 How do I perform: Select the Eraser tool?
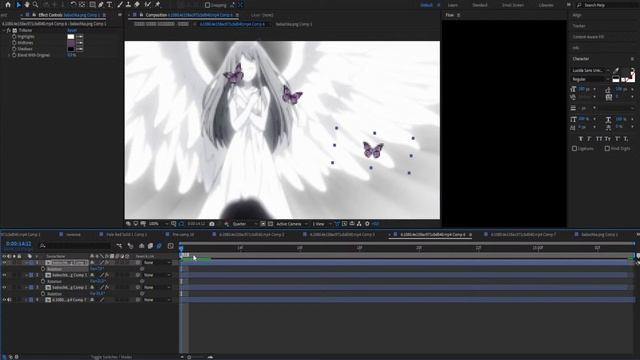click(137, 4)
